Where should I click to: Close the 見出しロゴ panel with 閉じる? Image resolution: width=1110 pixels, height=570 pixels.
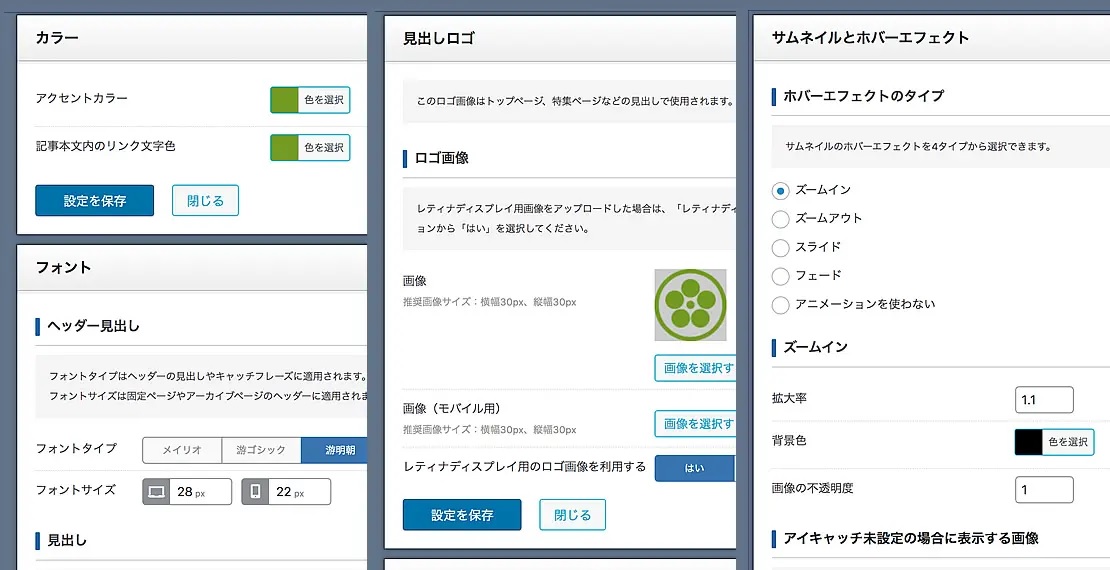(572, 515)
